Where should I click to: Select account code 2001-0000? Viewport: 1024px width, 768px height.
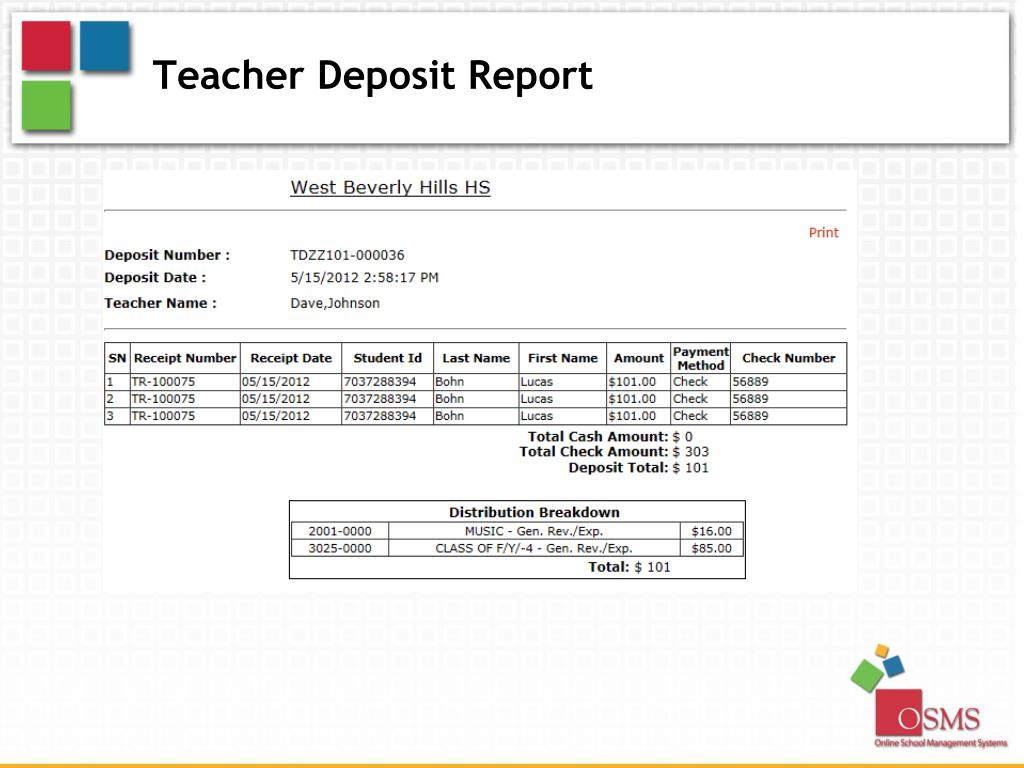(x=340, y=531)
